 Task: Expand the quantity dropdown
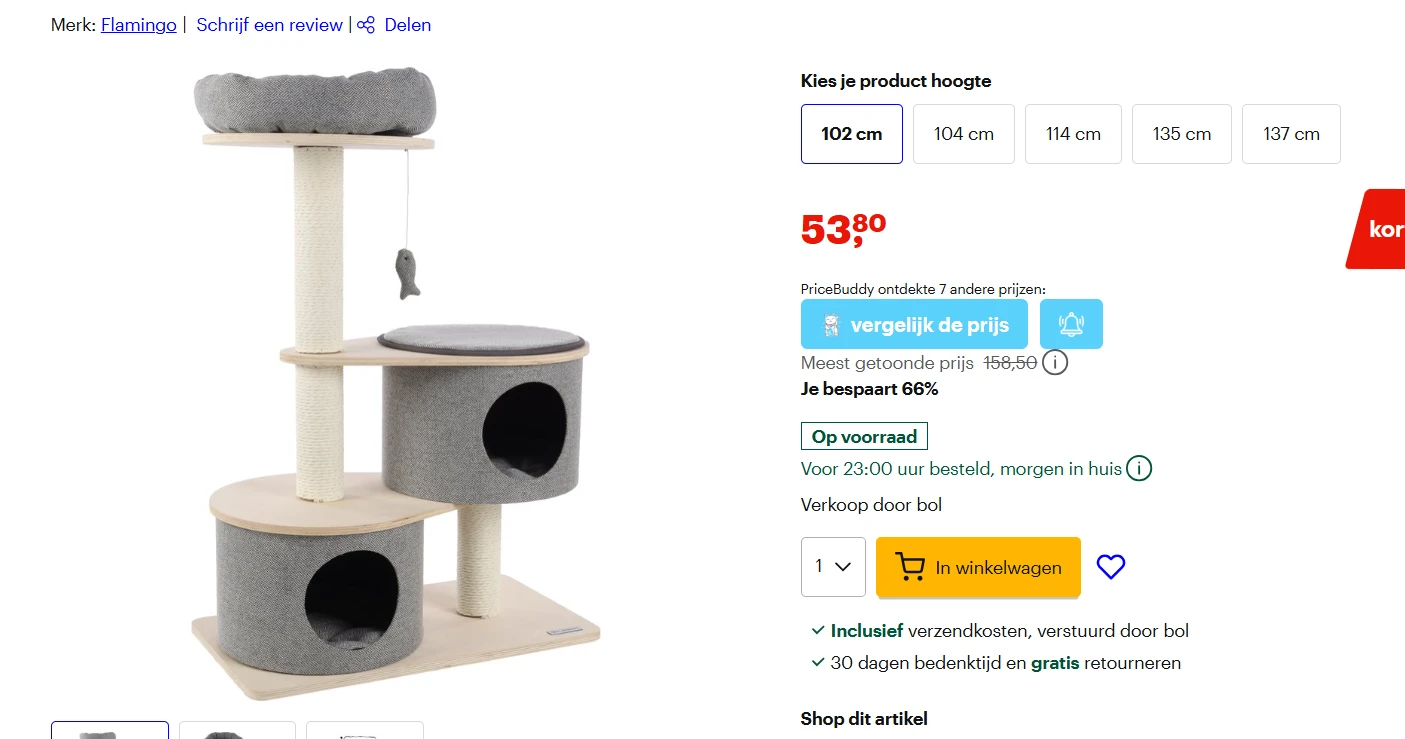click(x=833, y=567)
